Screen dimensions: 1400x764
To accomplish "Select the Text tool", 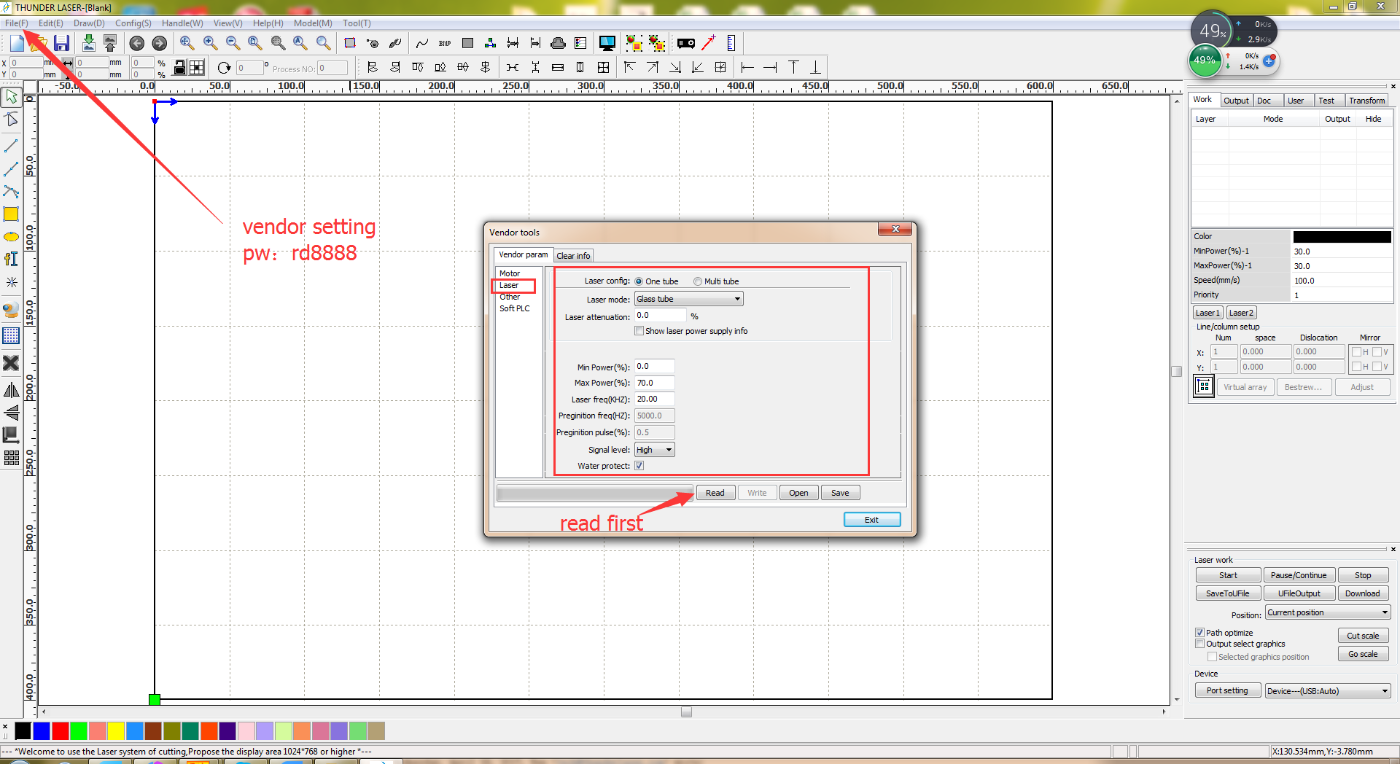I will pos(11,259).
